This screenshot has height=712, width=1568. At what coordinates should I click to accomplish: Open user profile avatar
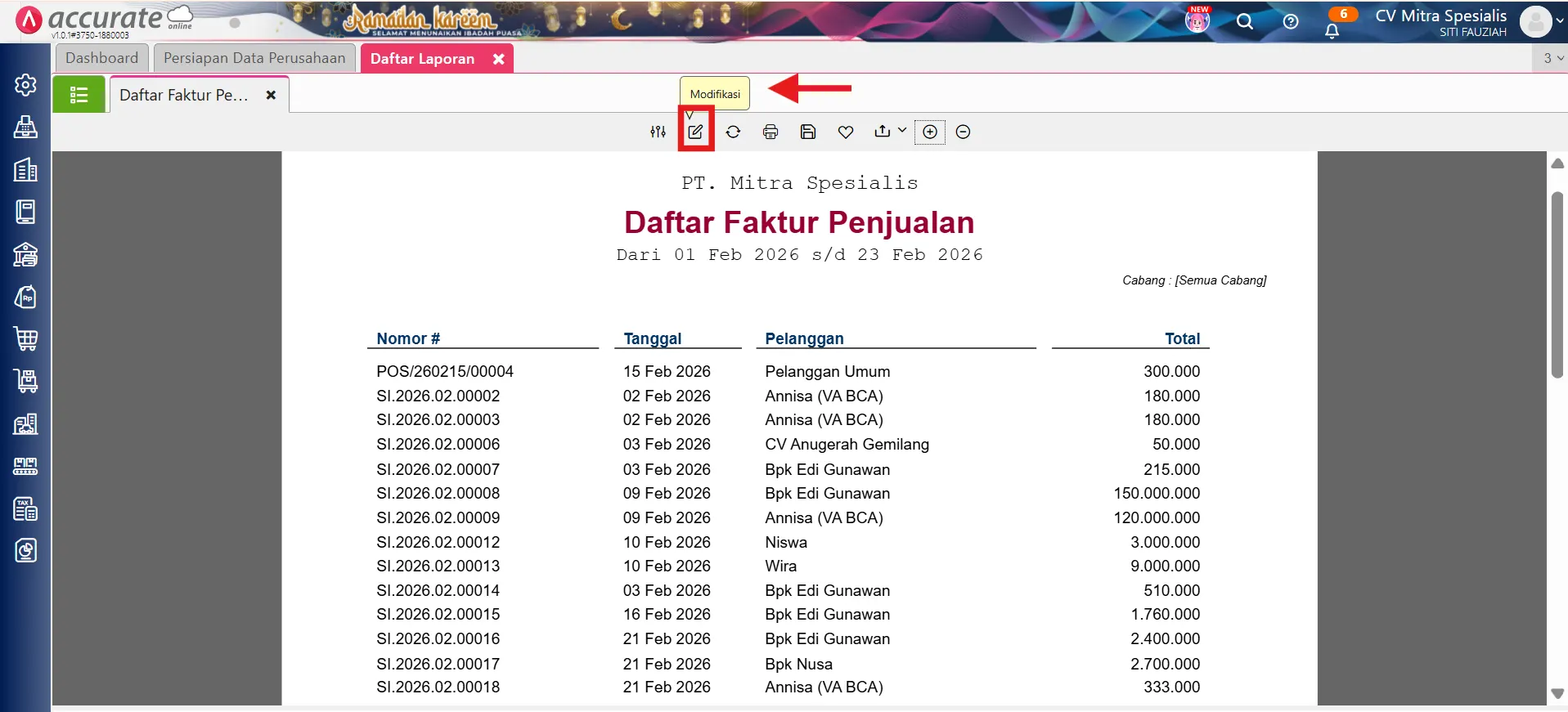[x=1536, y=22]
